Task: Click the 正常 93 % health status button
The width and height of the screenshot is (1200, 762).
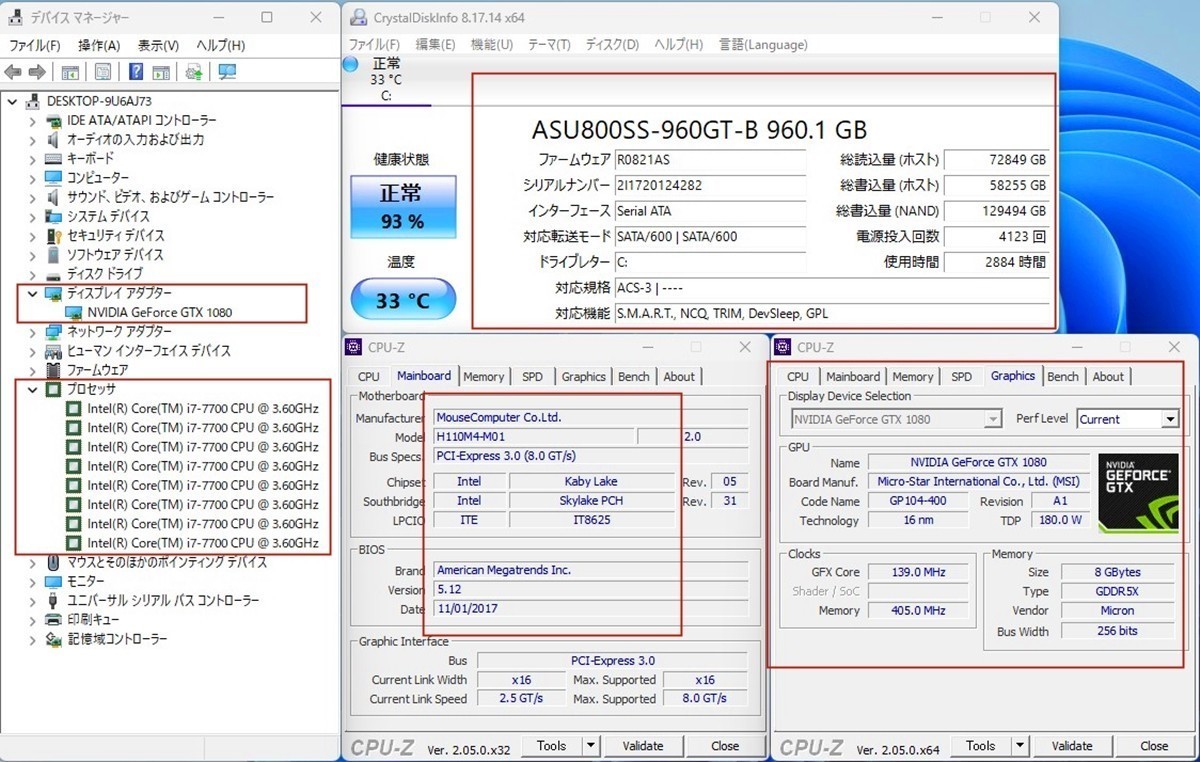Action: click(x=402, y=207)
